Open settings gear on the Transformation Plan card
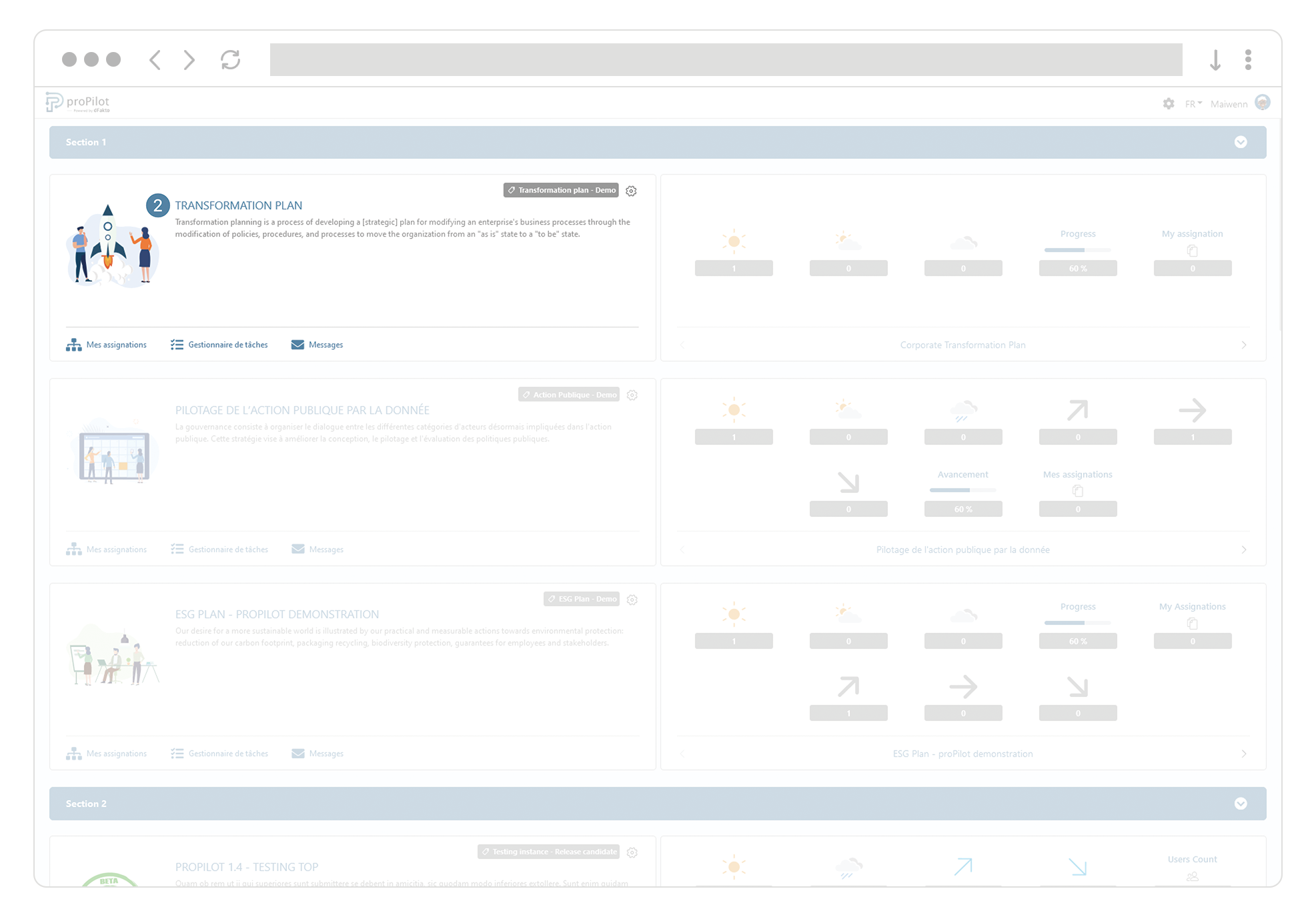Image resolution: width=1316 pixels, height=923 pixels. 632,191
